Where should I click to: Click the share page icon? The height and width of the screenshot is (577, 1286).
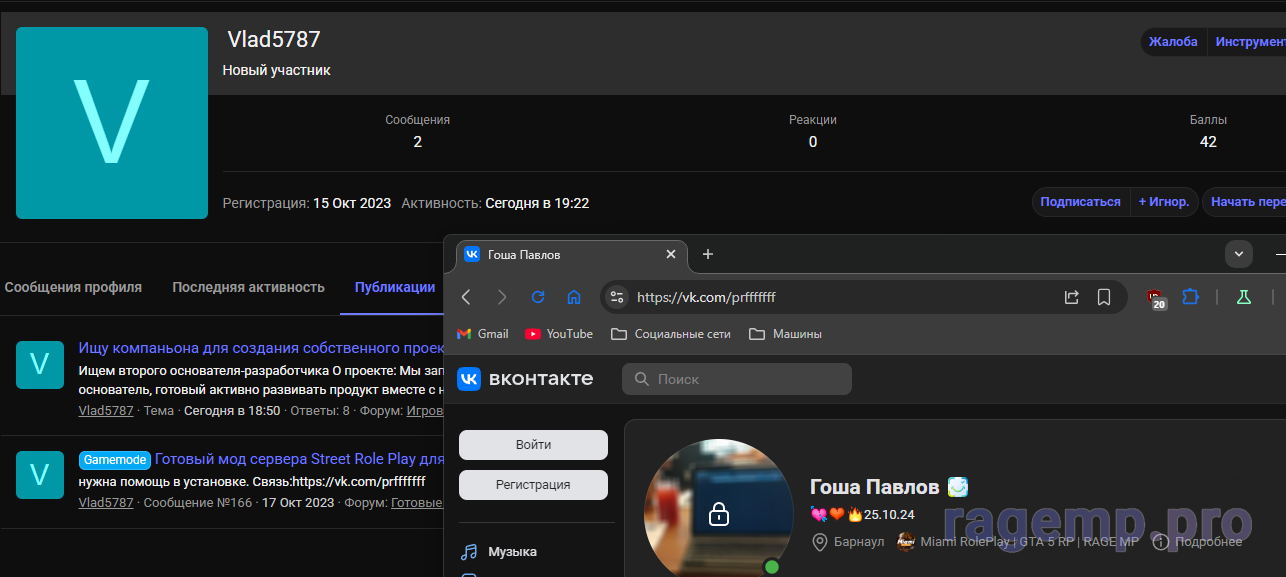pyautogui.click(x=1071, y=297)
